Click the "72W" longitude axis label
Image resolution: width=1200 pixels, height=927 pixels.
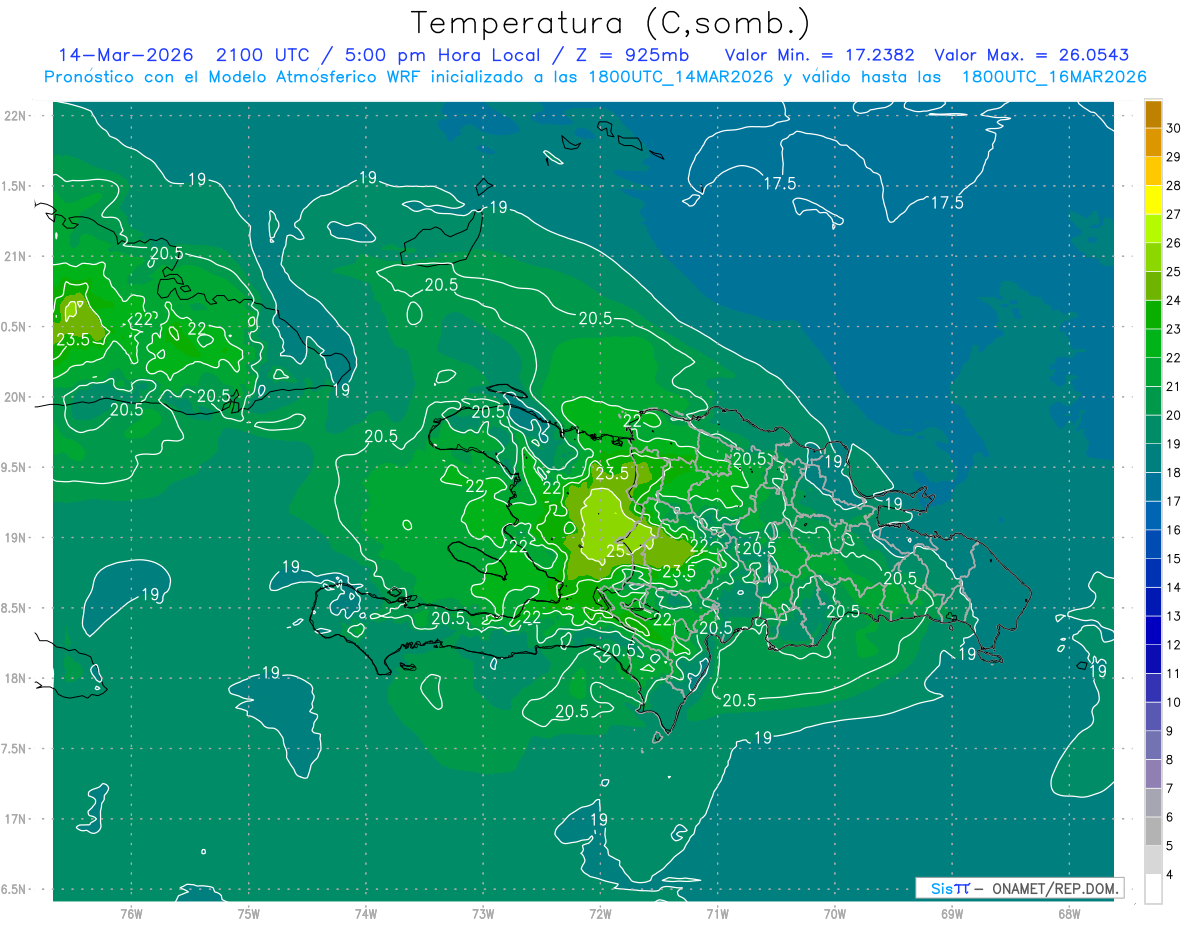(x=600, y=914)
